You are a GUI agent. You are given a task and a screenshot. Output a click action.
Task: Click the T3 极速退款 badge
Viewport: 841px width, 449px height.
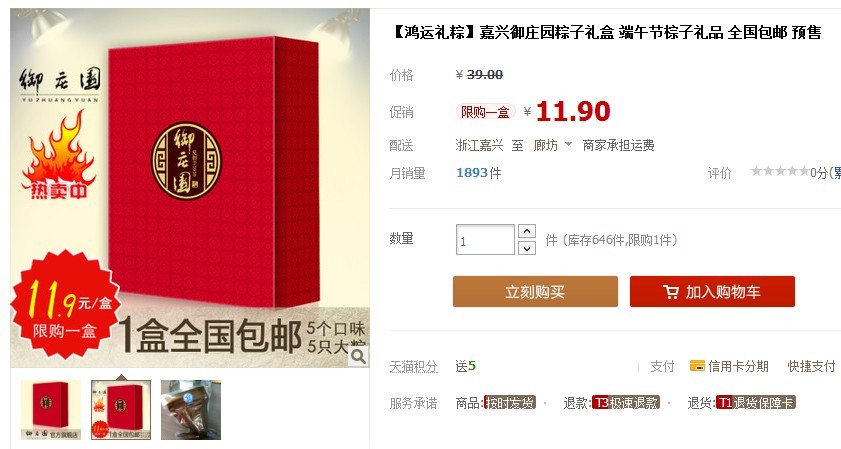(625, 403)
